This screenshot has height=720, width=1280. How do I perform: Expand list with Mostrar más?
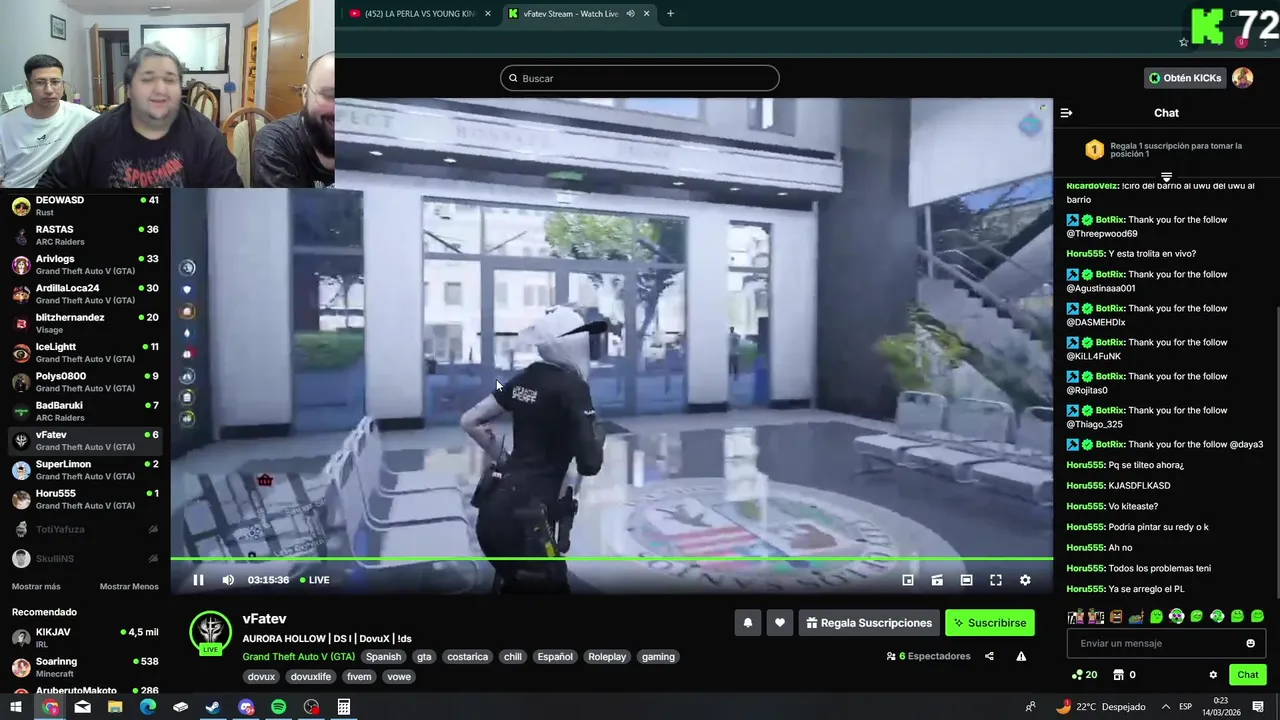pyautogui.click(x=36, y=587)
